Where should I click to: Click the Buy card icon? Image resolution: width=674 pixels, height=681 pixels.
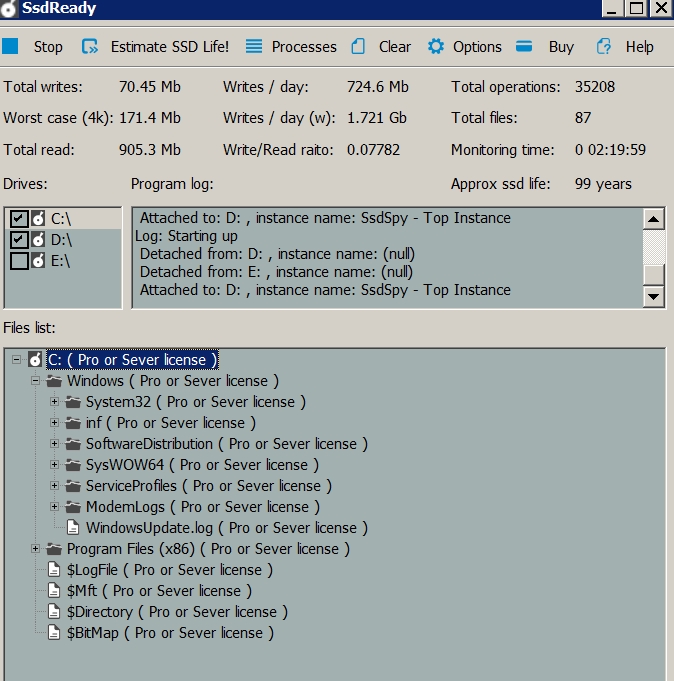click(524, 46)
